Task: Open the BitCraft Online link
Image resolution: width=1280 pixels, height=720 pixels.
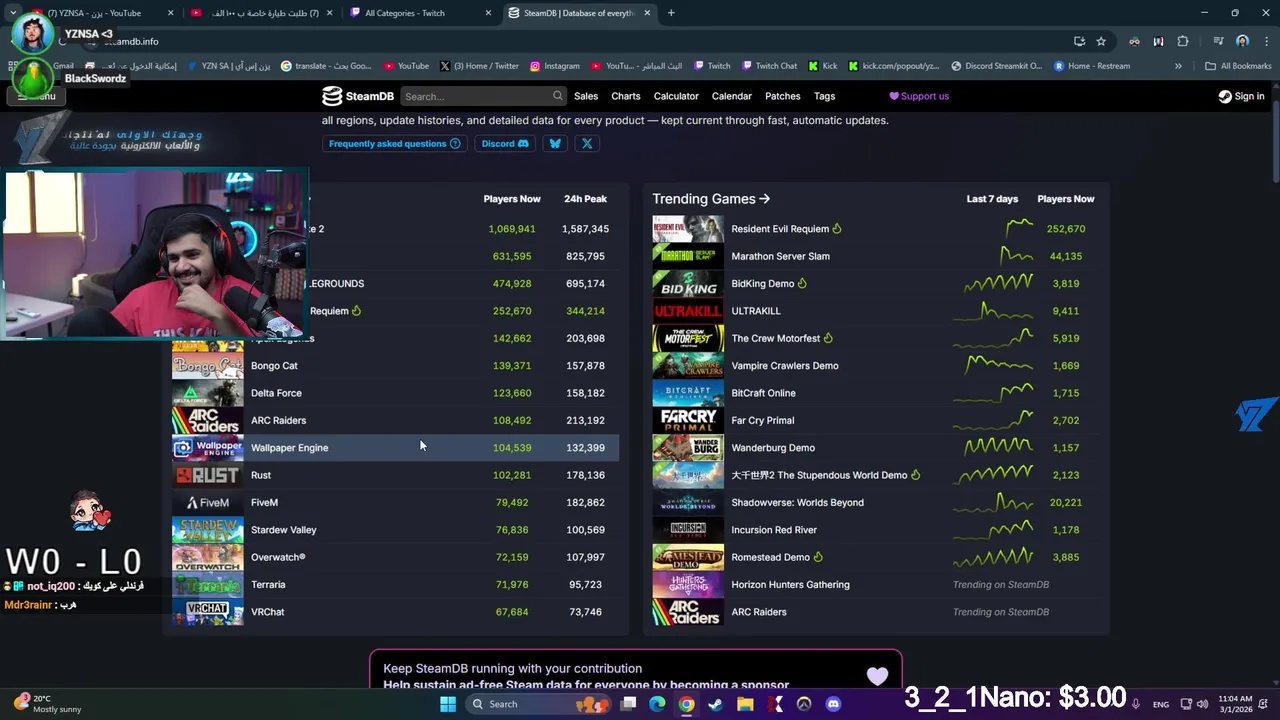Action: pyautogui.click(x=763, y=393)
